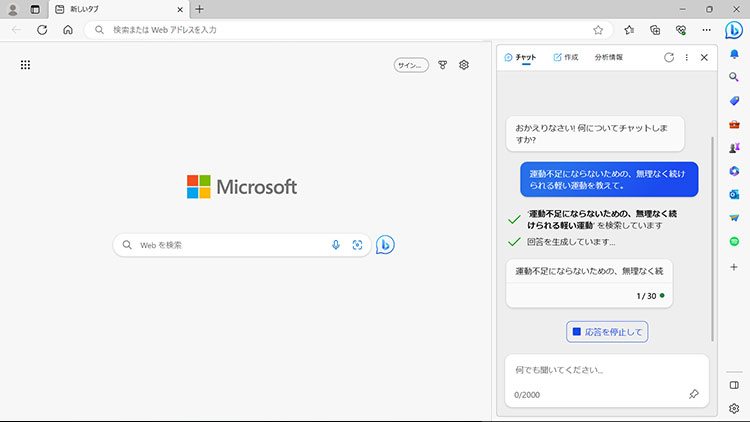Image resolution: width=750 pixels, height=422 pixels.
Task: Add this page to favorites star
Action: (598, 30)
